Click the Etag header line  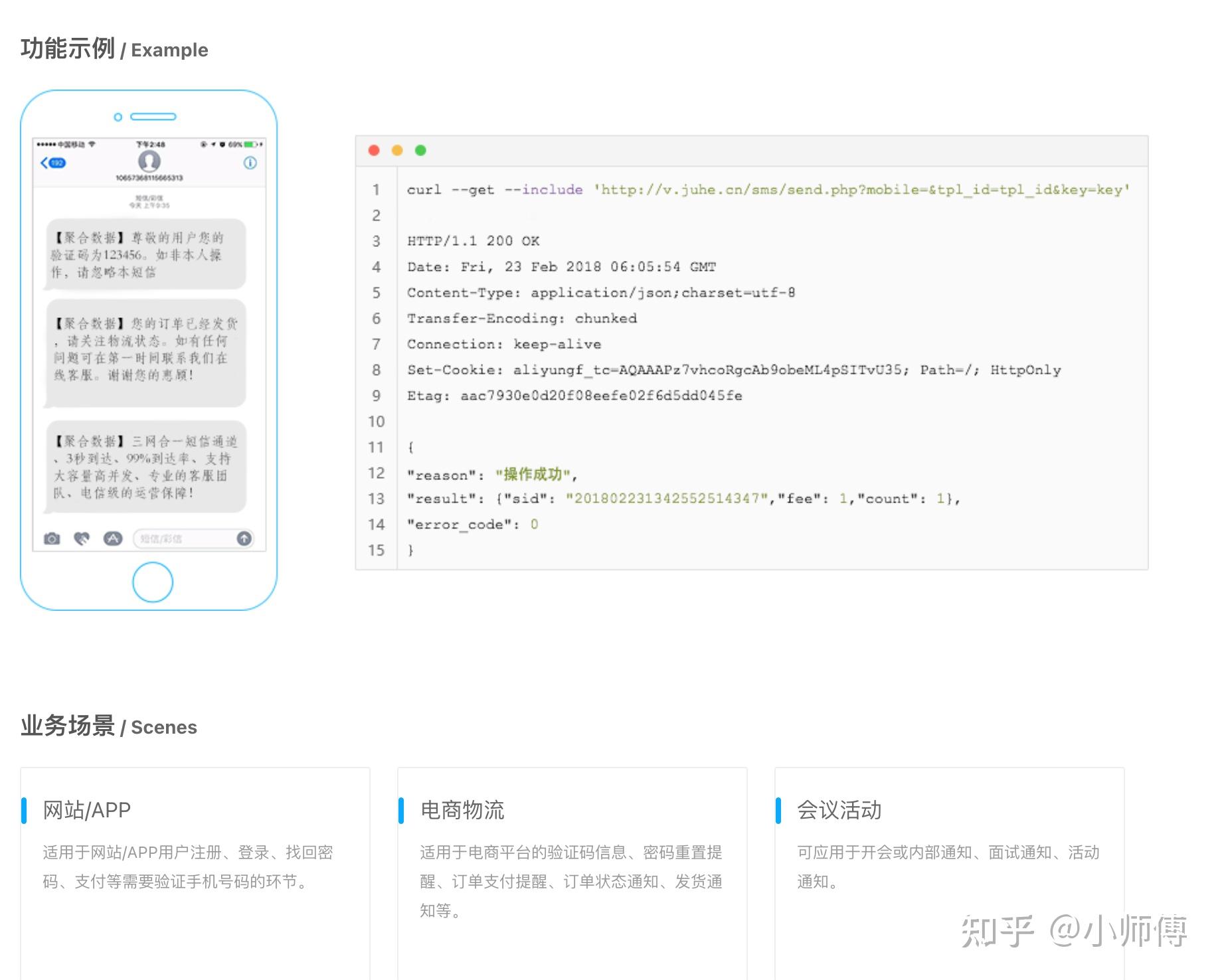tap(574, 396)
